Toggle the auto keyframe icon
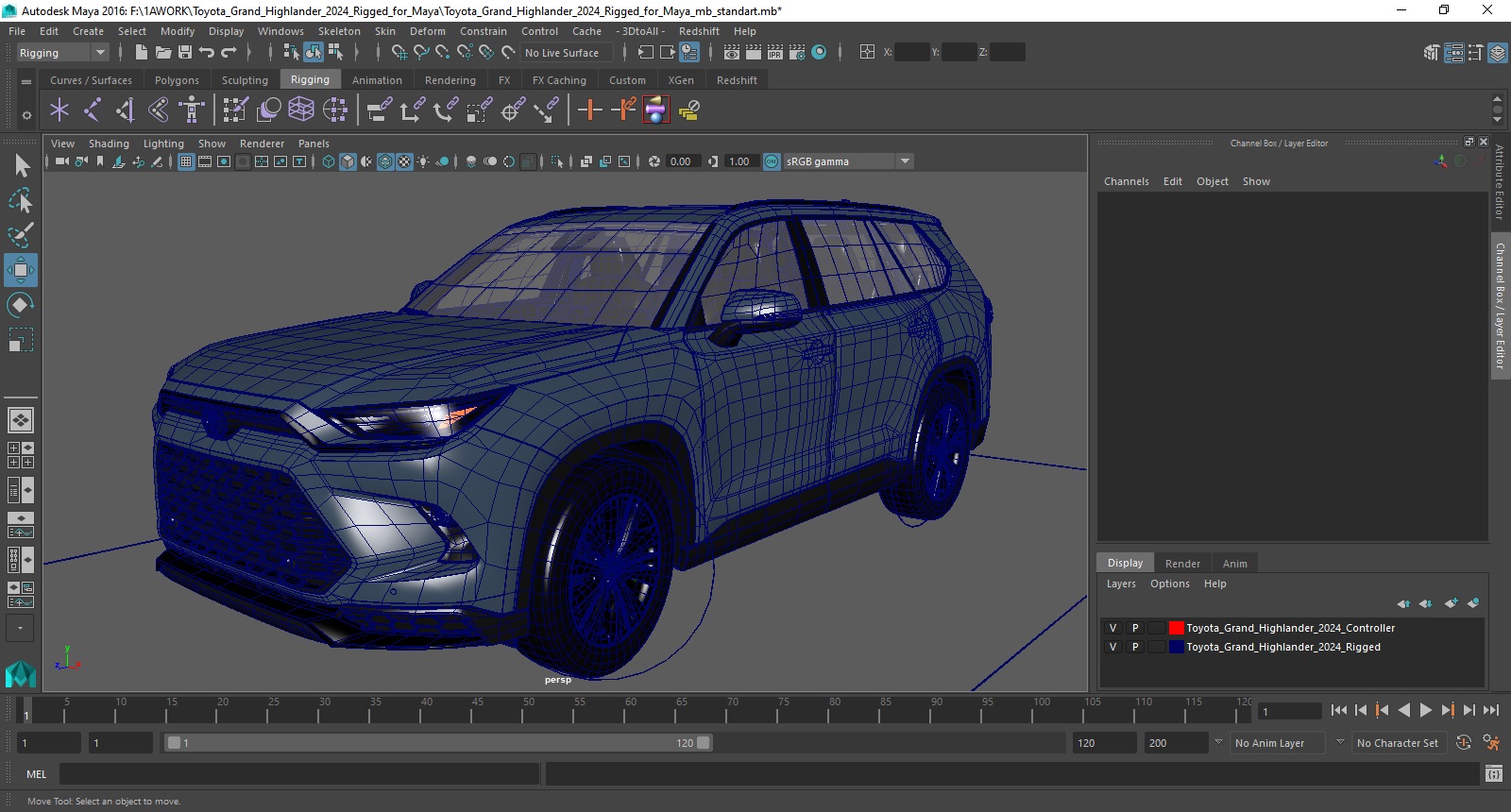The height and width of the screenshot is (812, 1511). point(1464,743)
